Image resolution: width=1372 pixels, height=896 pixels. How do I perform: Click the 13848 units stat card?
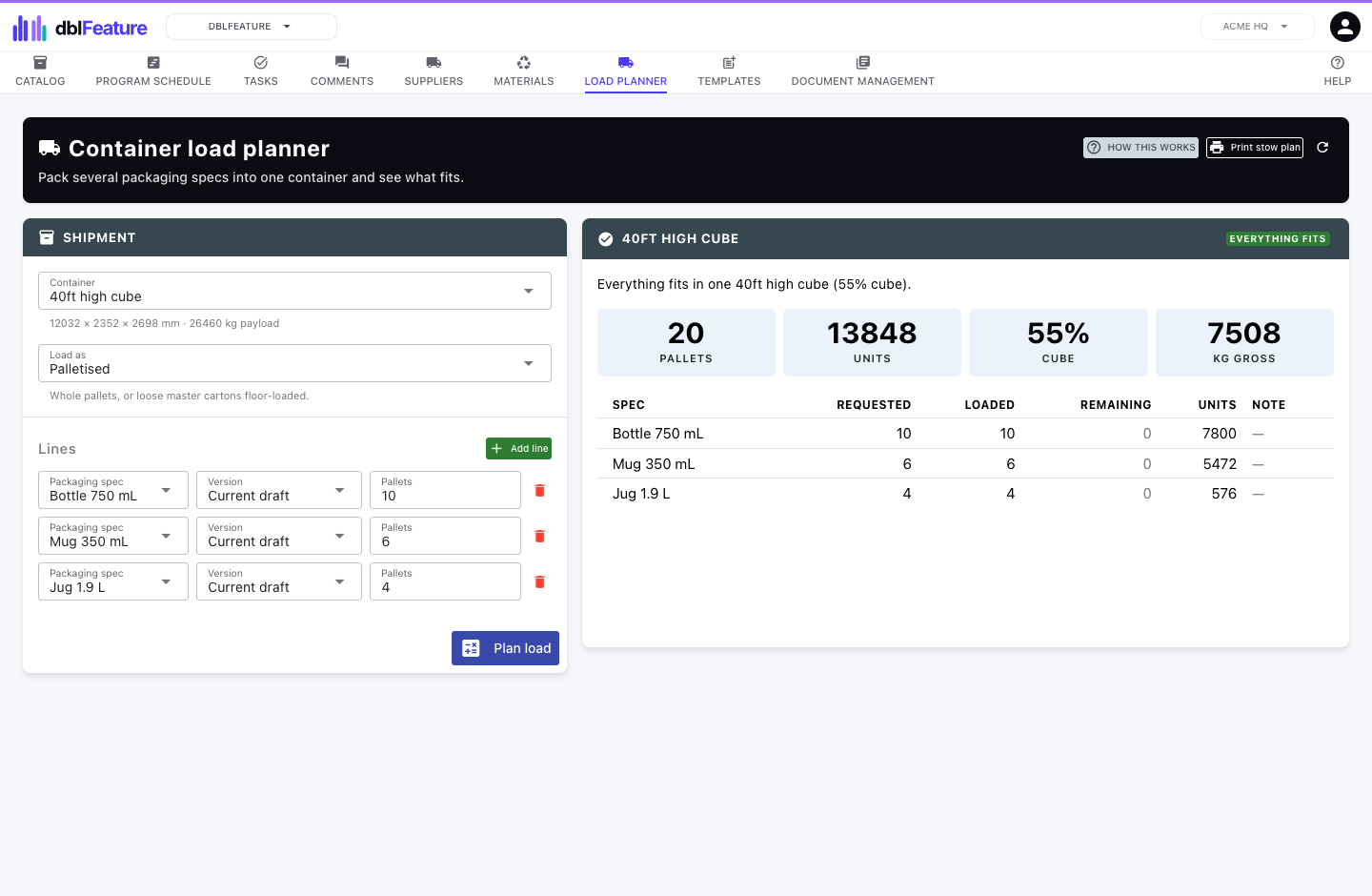pyautogui.click(x=872, y=343)
